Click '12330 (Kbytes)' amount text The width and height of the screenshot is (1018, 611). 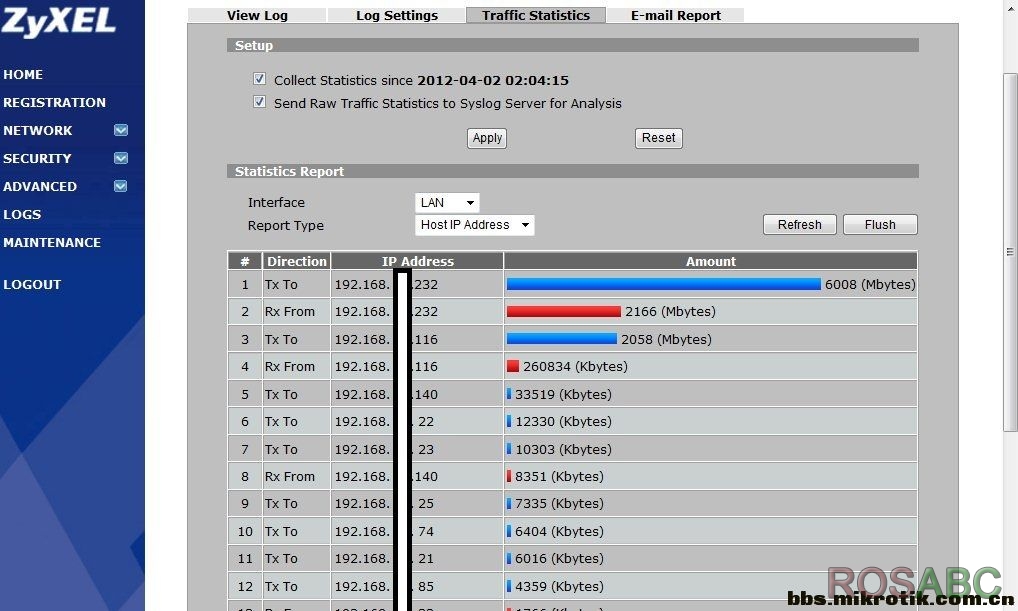563,421
